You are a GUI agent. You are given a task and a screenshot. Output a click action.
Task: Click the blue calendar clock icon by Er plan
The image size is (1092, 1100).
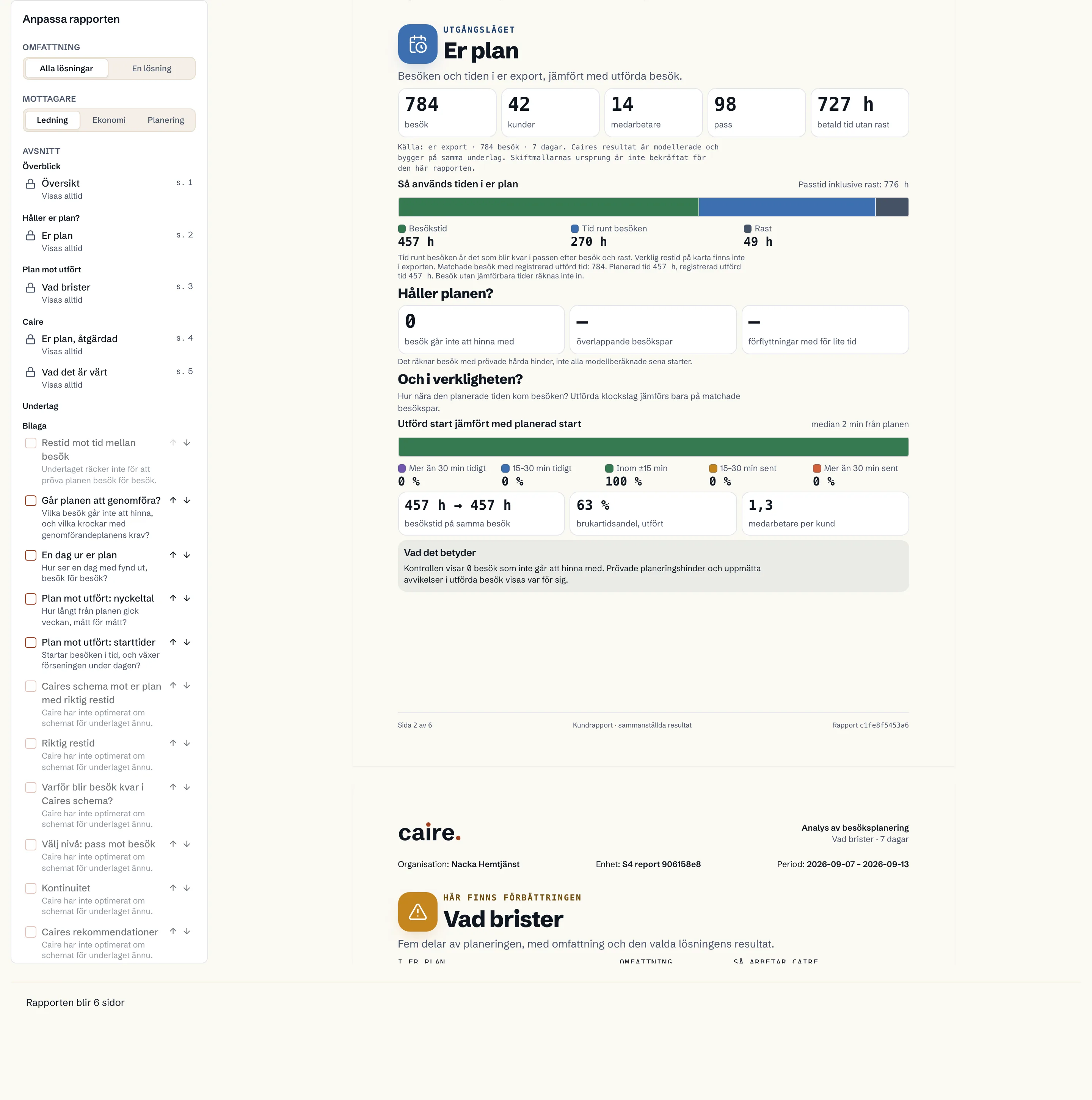click(418, 44)
